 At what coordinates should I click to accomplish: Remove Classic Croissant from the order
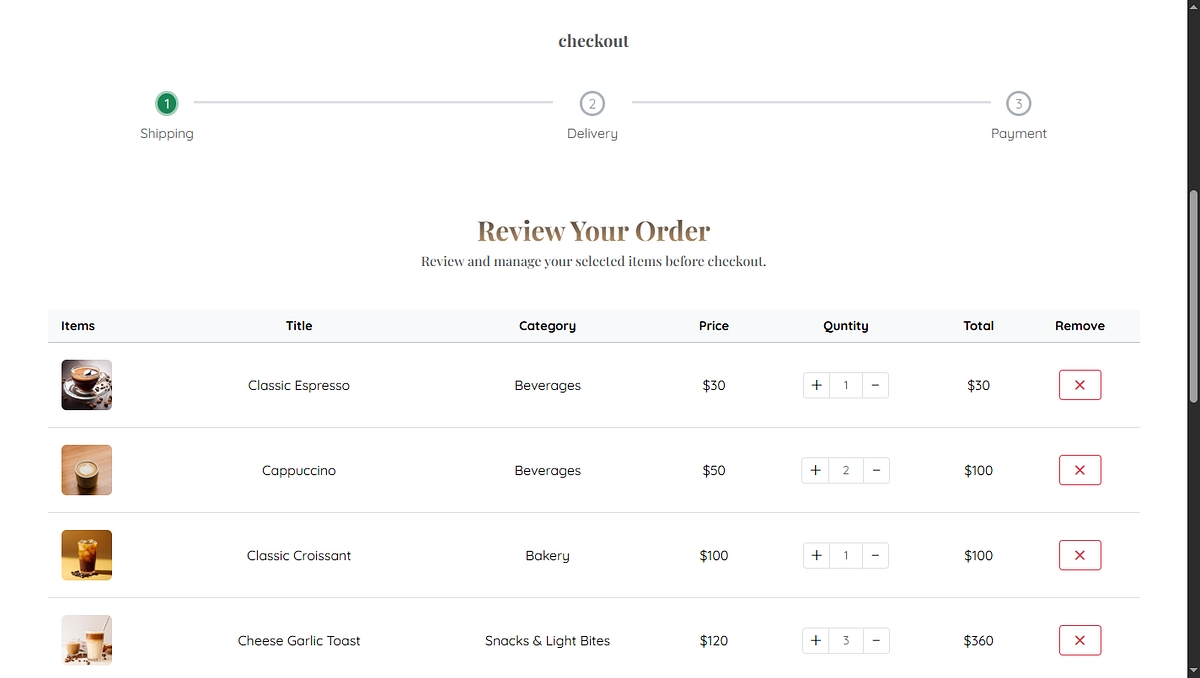pos(1080,555)
